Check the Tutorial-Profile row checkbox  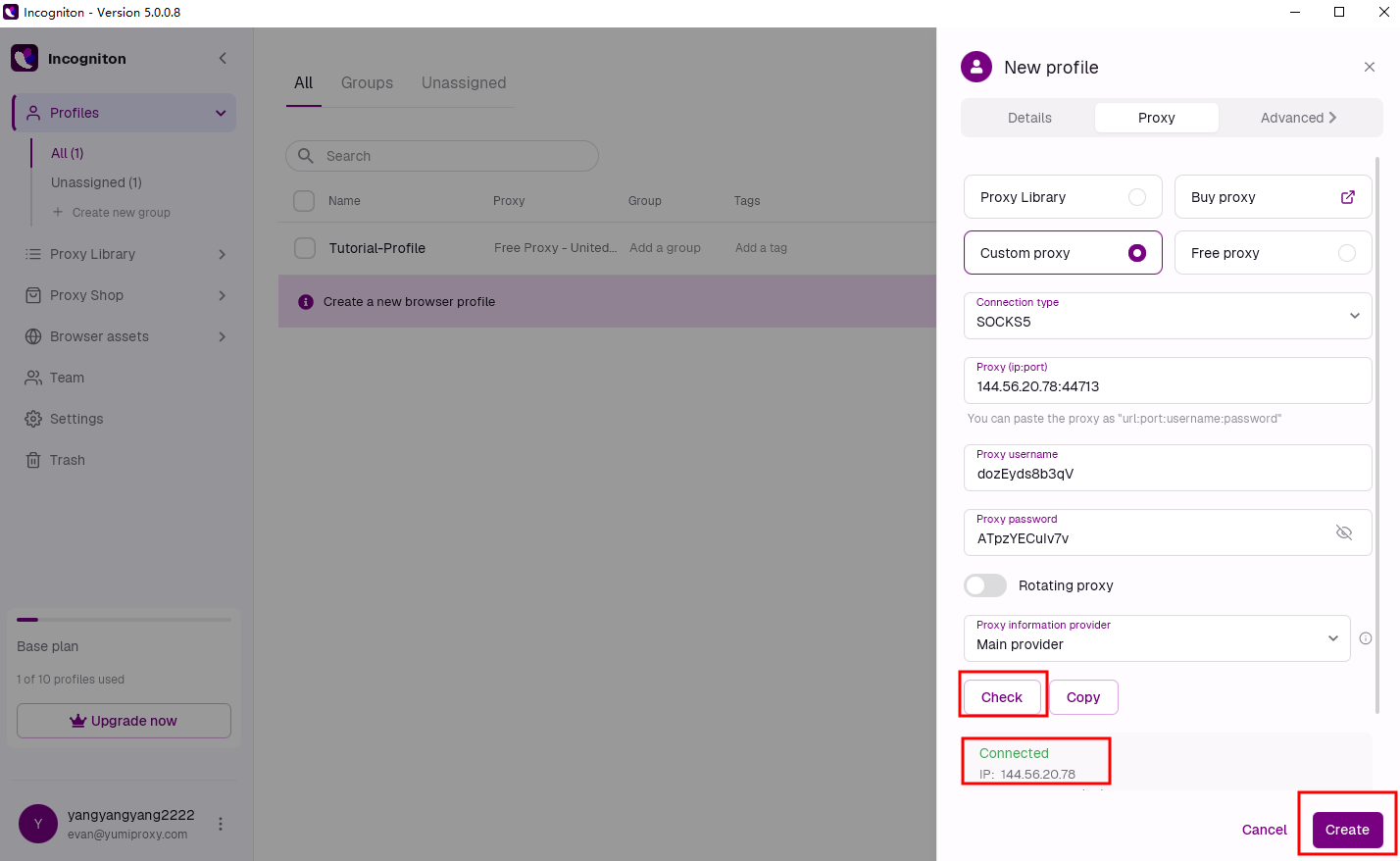[x=305, y=248]
